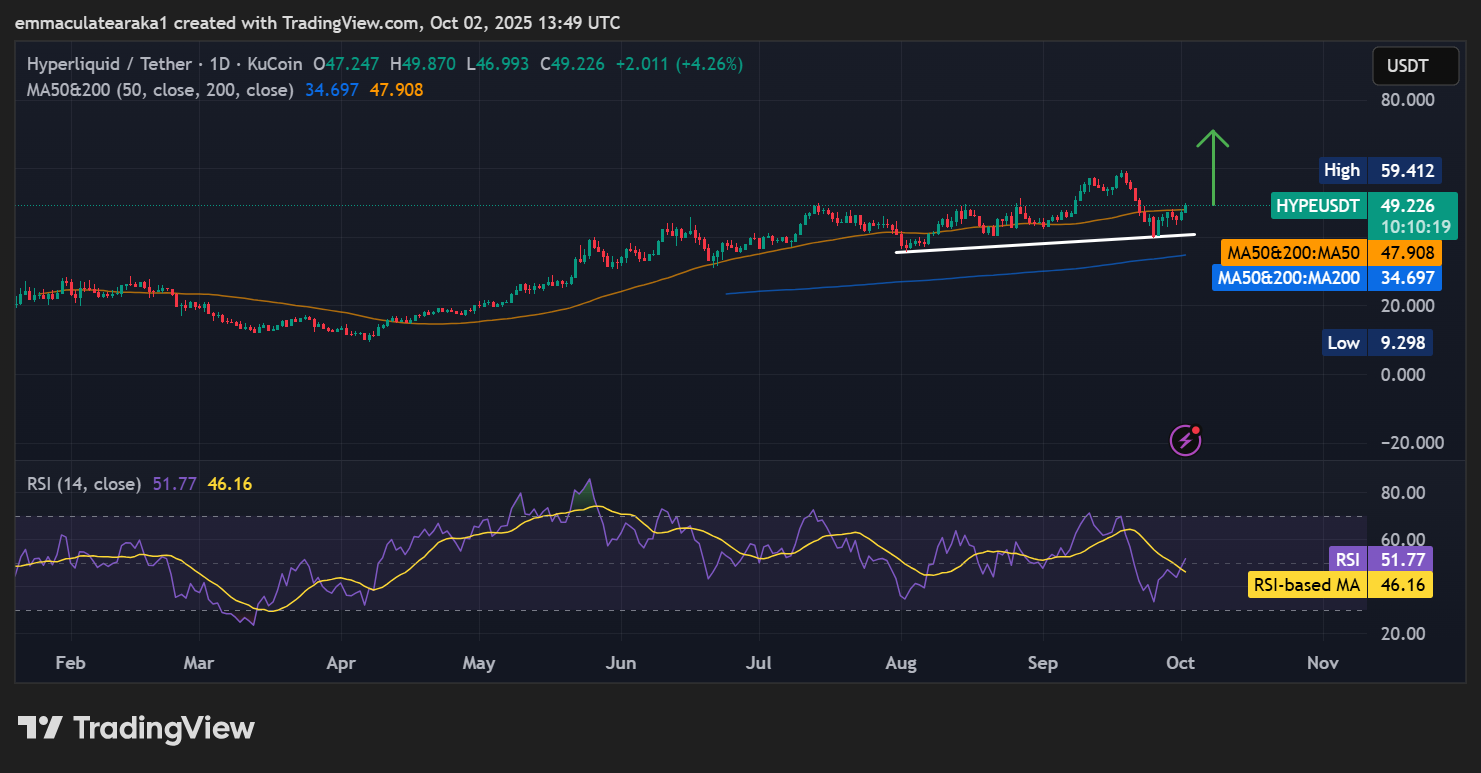Click the High 59.412 price label
Image resolution: width=1481 pixels, height=773 pixels.
pyautogui.click(x=1377, y=170)
